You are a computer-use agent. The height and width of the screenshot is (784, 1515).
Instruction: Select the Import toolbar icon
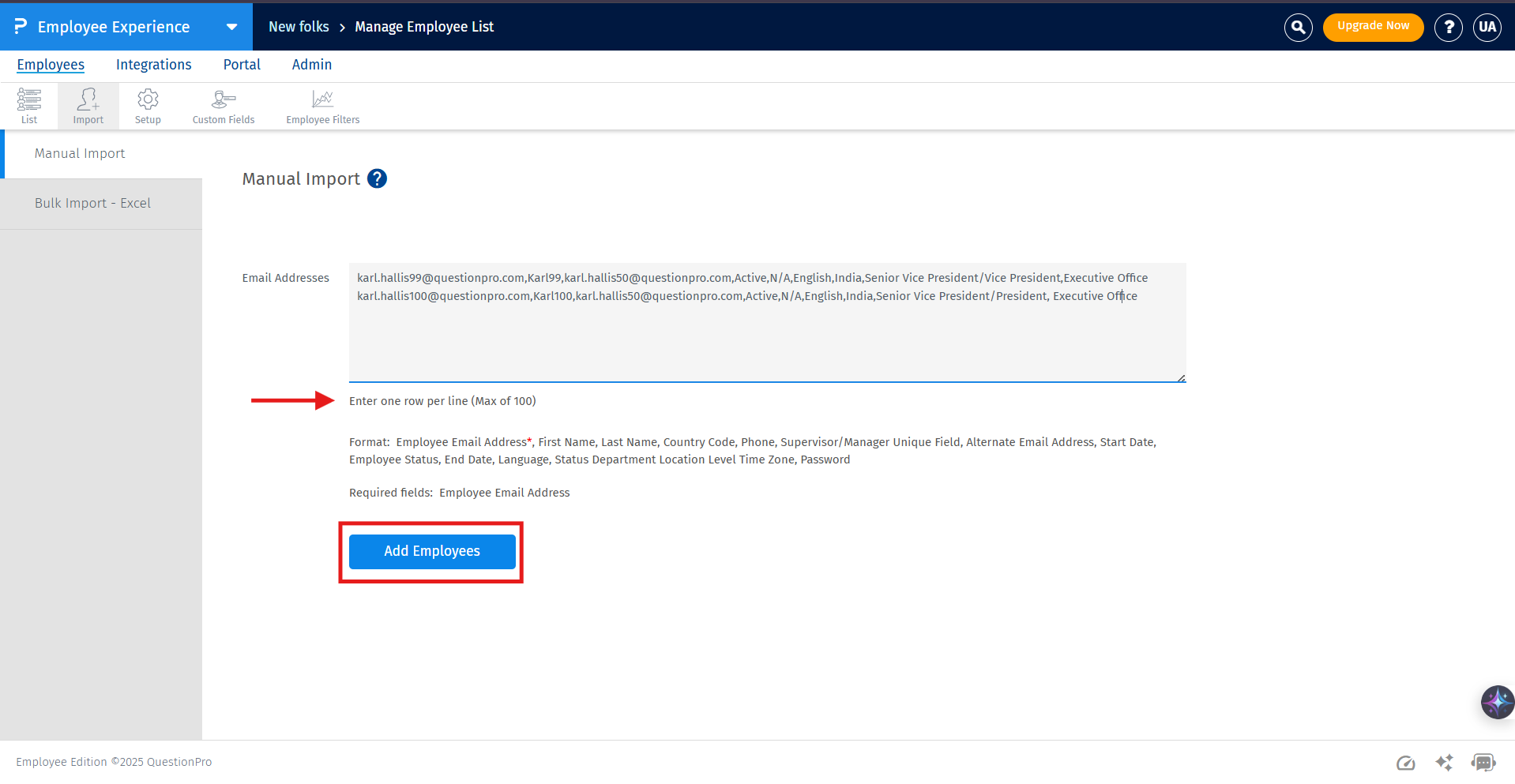pos(88,106)
